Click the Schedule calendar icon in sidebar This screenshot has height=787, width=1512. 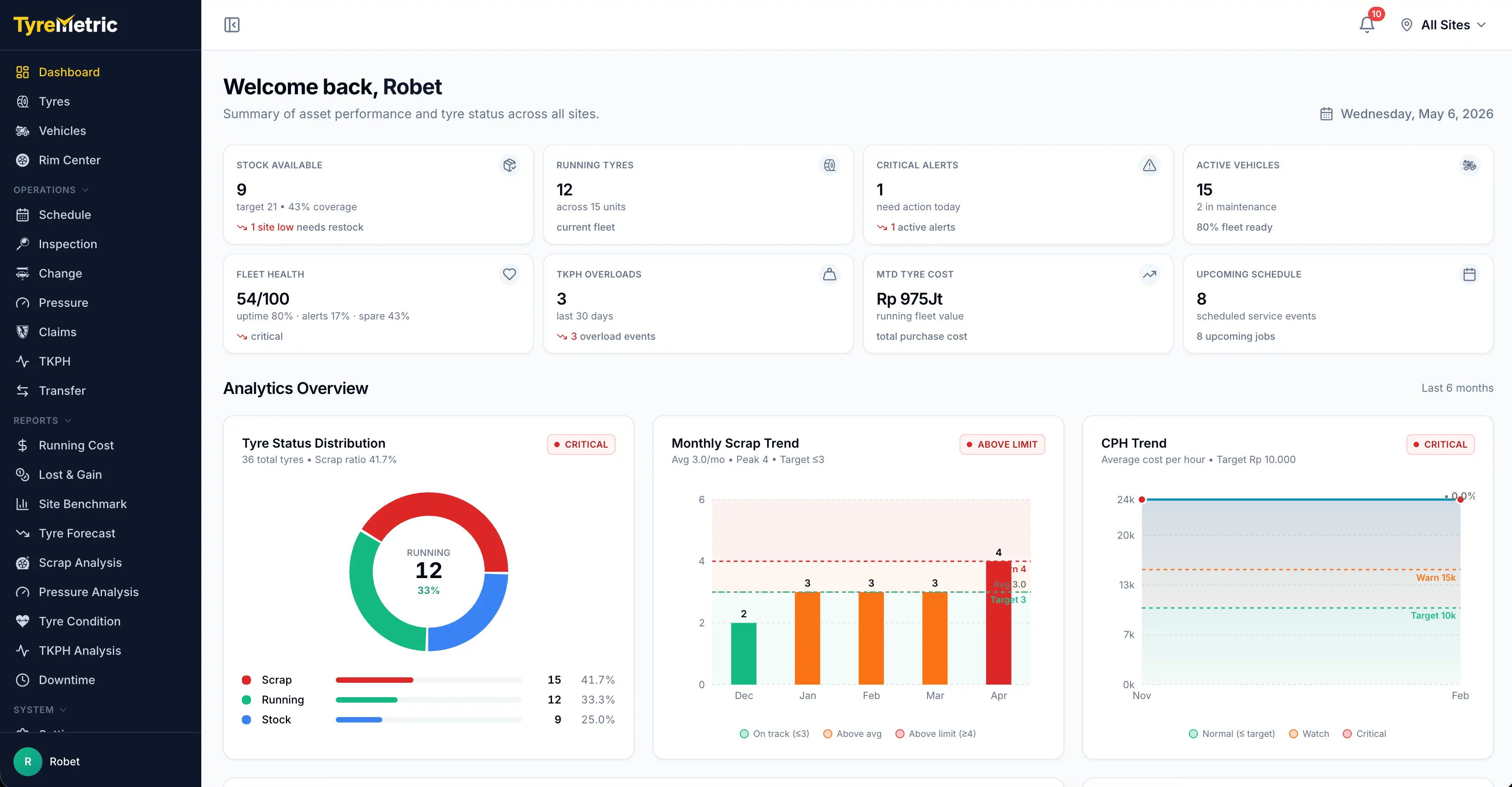(22, 215)
